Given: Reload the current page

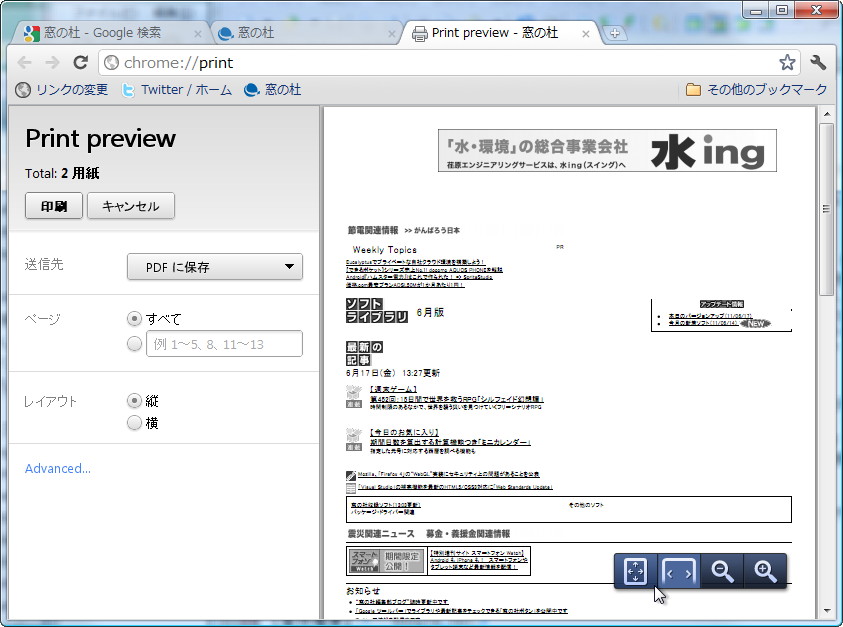Looking at the screenshot, I should click(81, 63).
